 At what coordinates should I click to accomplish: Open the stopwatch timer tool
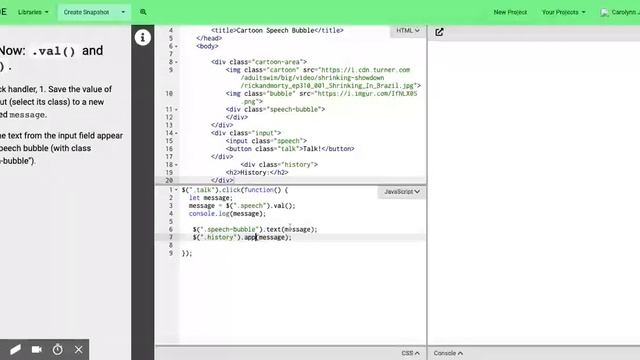pos(58,349)
